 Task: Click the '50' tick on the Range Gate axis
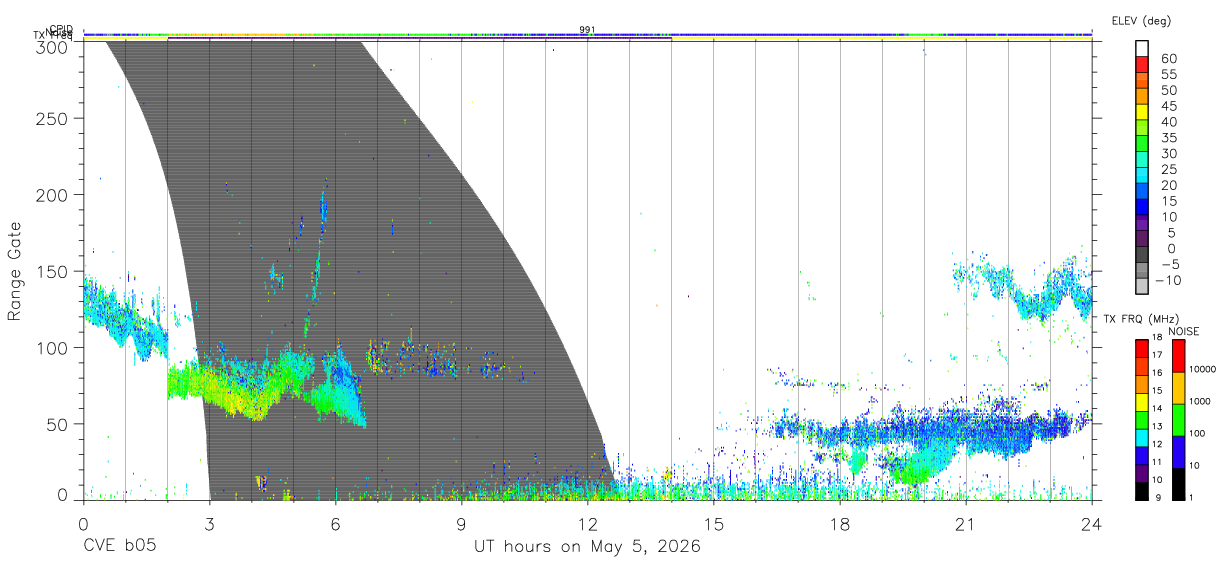pos(57,423)
